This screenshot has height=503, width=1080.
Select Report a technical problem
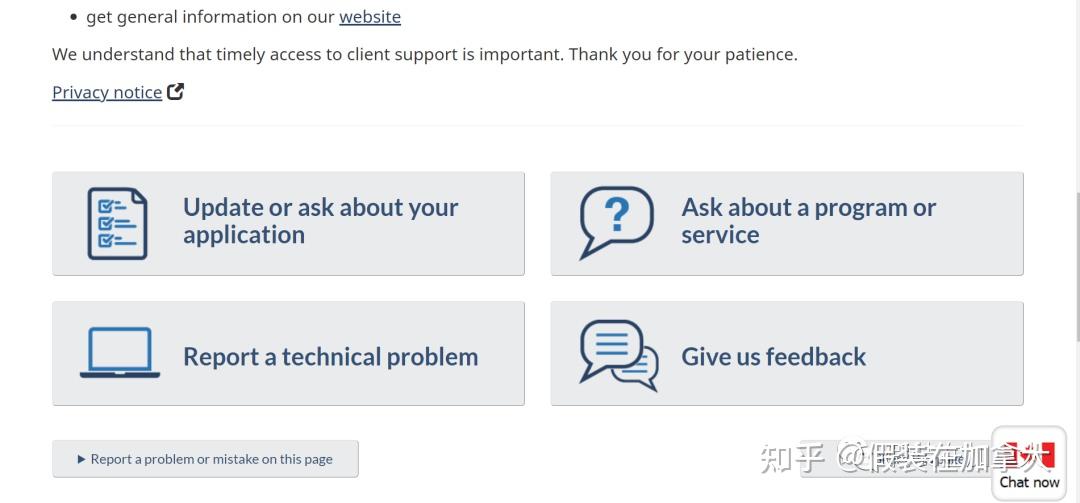(x=330, y=356)
